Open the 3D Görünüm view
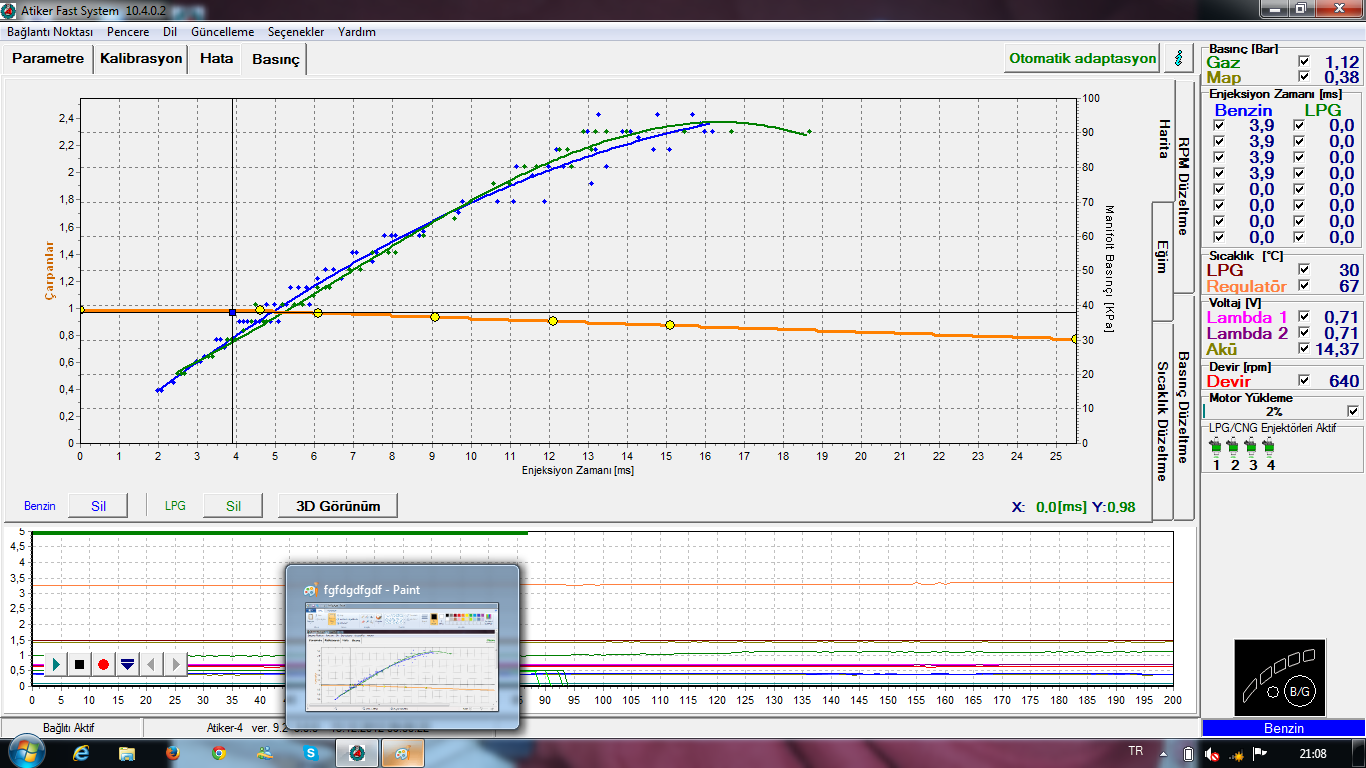 click(x=338, y=506)
